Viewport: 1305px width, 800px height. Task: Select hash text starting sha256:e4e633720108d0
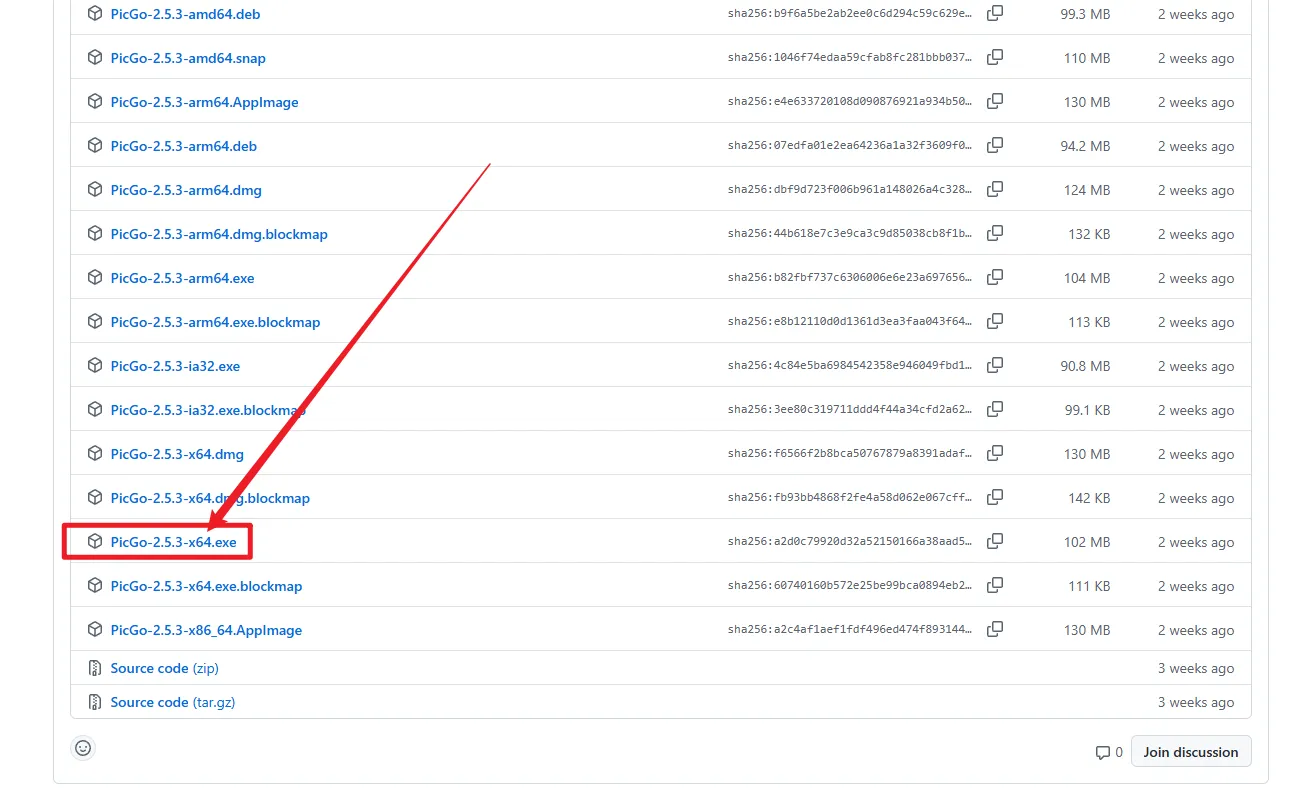click(x=850, y=102)
